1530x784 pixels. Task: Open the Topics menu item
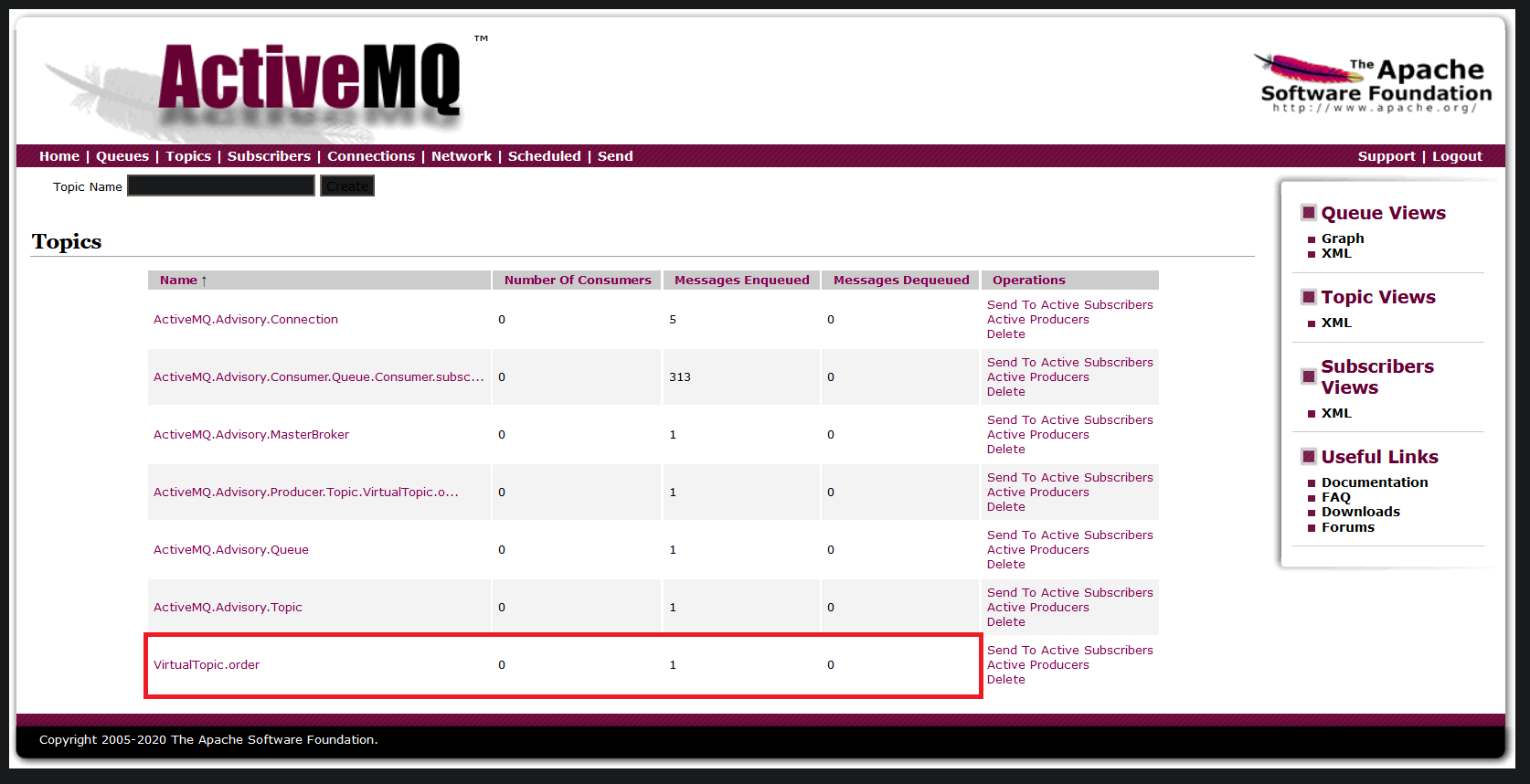pos(188,156)
